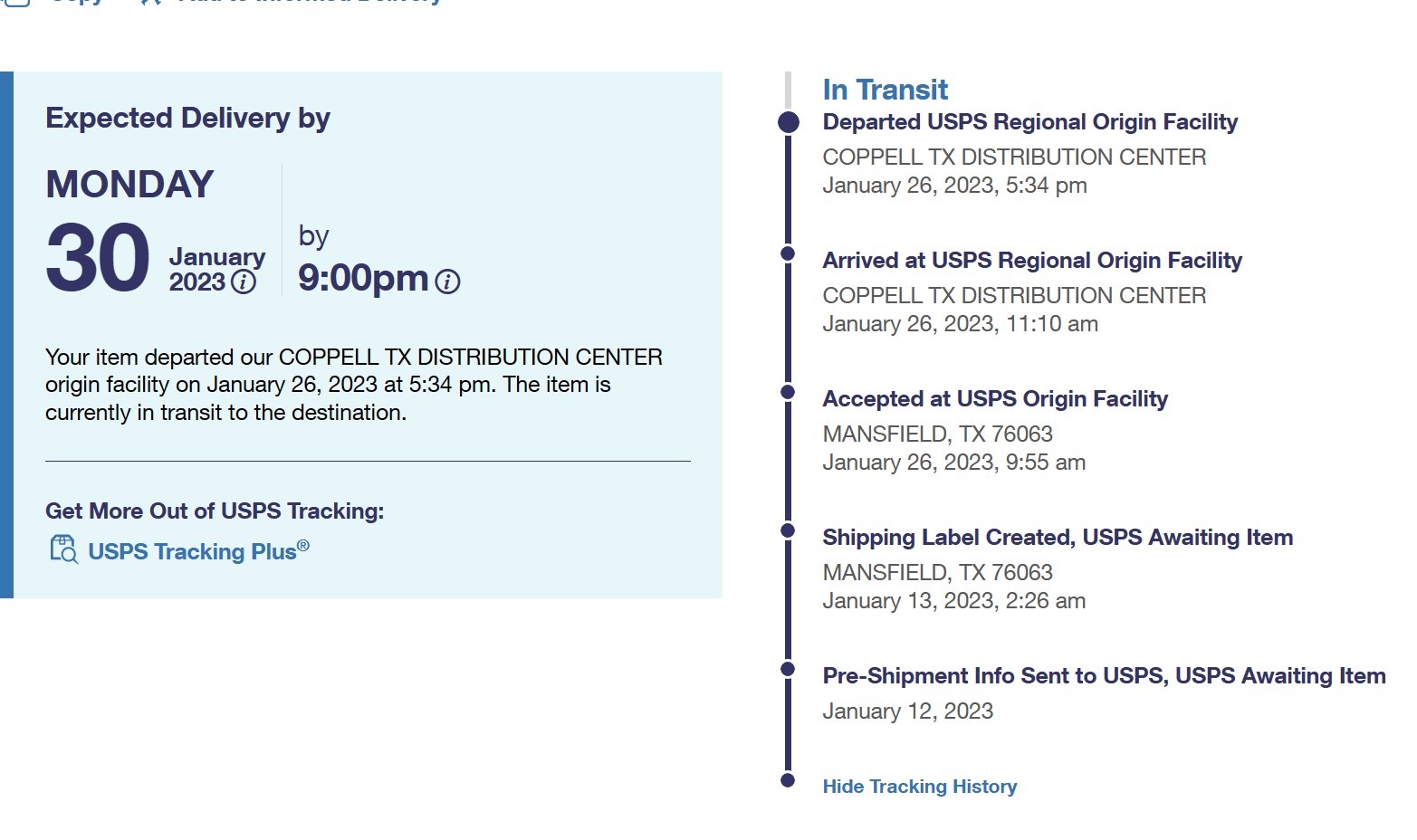
Task: Click the Get More Out of USPS Tracking heading
Action: 215,511
